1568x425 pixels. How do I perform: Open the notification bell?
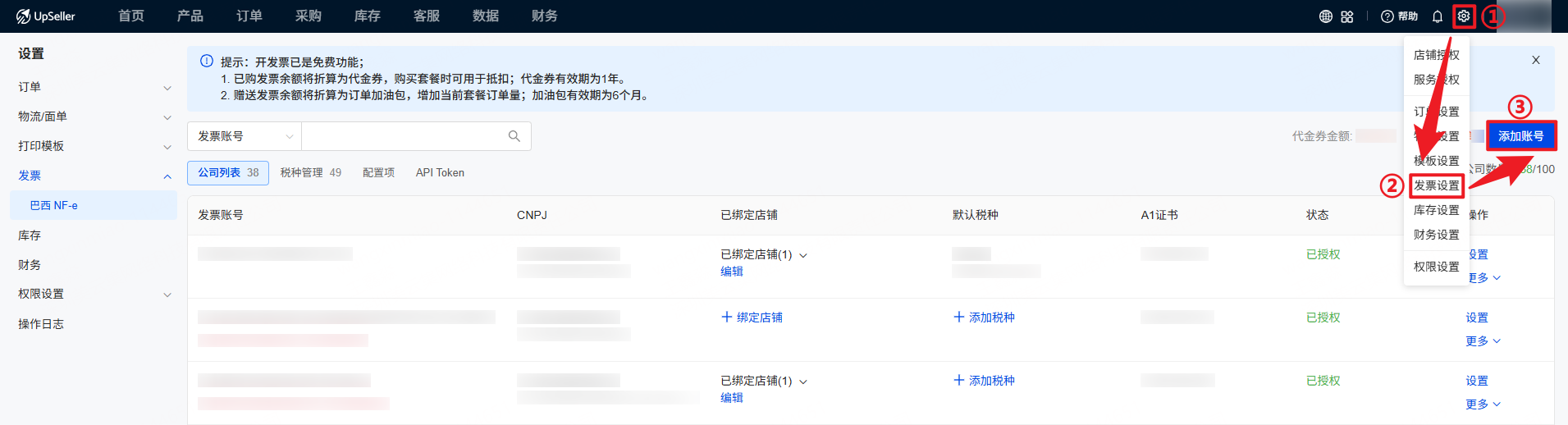click(1438, 16)
